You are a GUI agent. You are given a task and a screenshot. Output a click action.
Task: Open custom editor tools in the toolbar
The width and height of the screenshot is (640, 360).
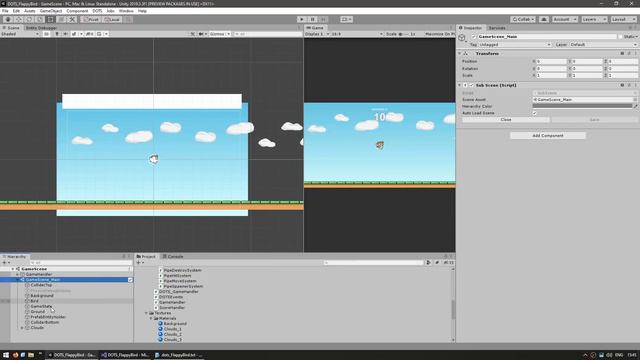pyautogui.click(x=72, y=19)
